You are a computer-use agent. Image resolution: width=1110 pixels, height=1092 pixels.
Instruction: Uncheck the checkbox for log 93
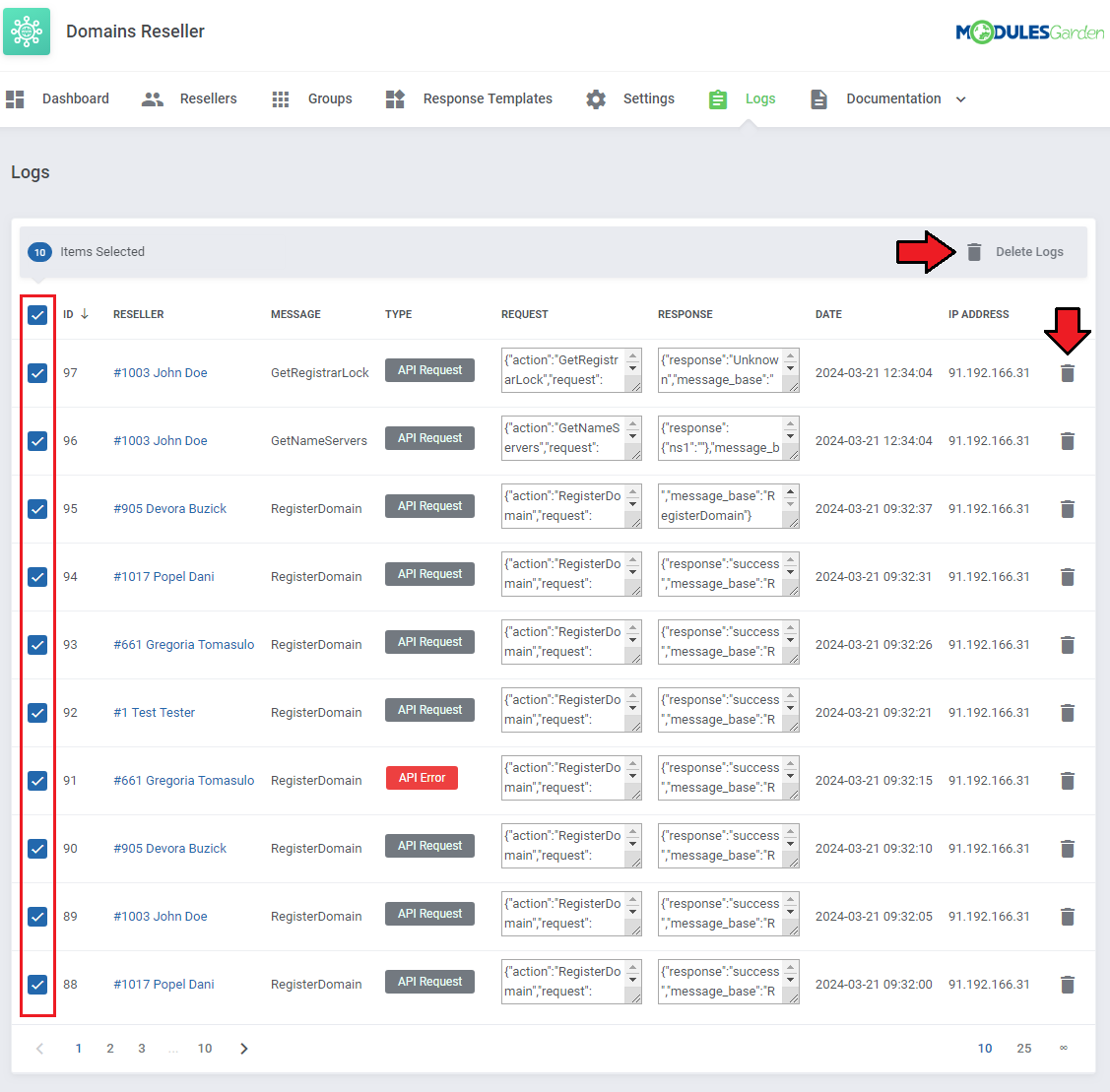click(x=37, y=645)
